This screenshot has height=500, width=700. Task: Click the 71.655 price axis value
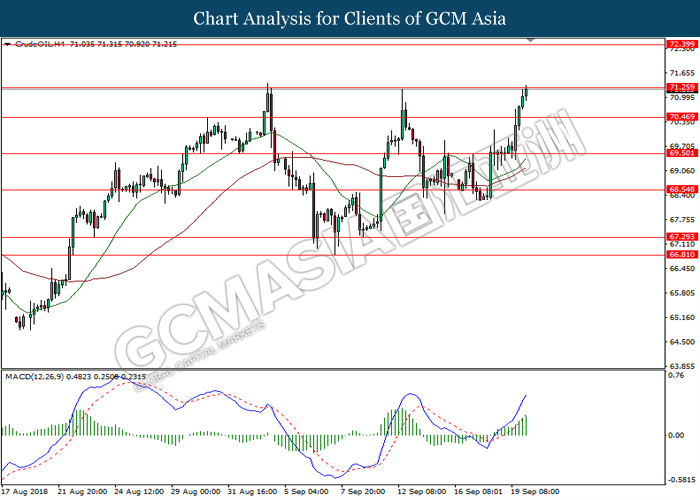pyautogui.click(x=683, y=73)
